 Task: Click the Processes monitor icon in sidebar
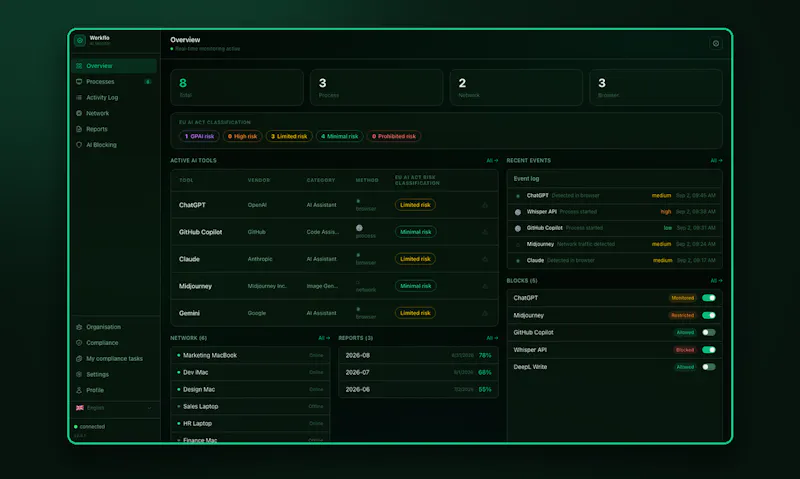(79, 82)
